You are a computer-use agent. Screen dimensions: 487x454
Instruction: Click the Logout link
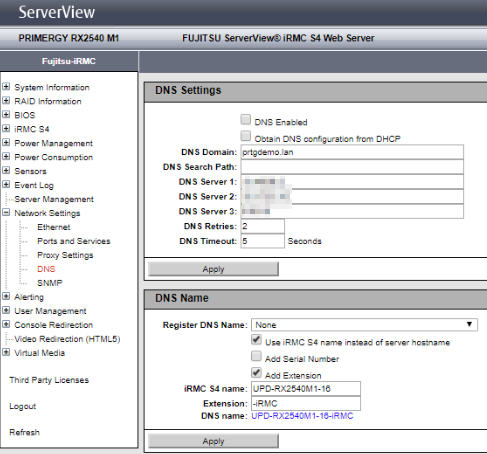pos(22,406)
